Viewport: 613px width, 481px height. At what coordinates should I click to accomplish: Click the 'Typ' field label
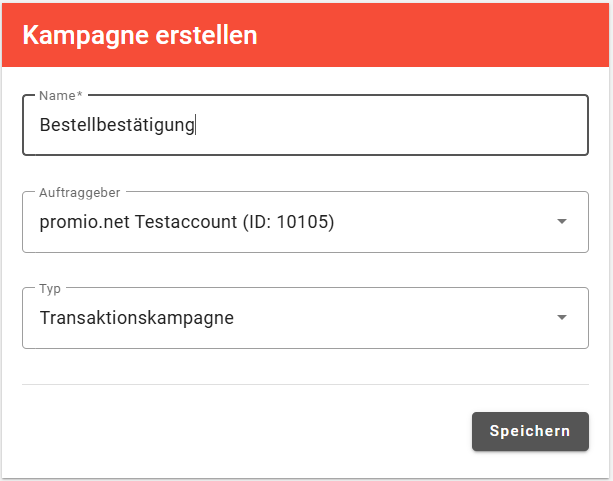click(50, 288)
